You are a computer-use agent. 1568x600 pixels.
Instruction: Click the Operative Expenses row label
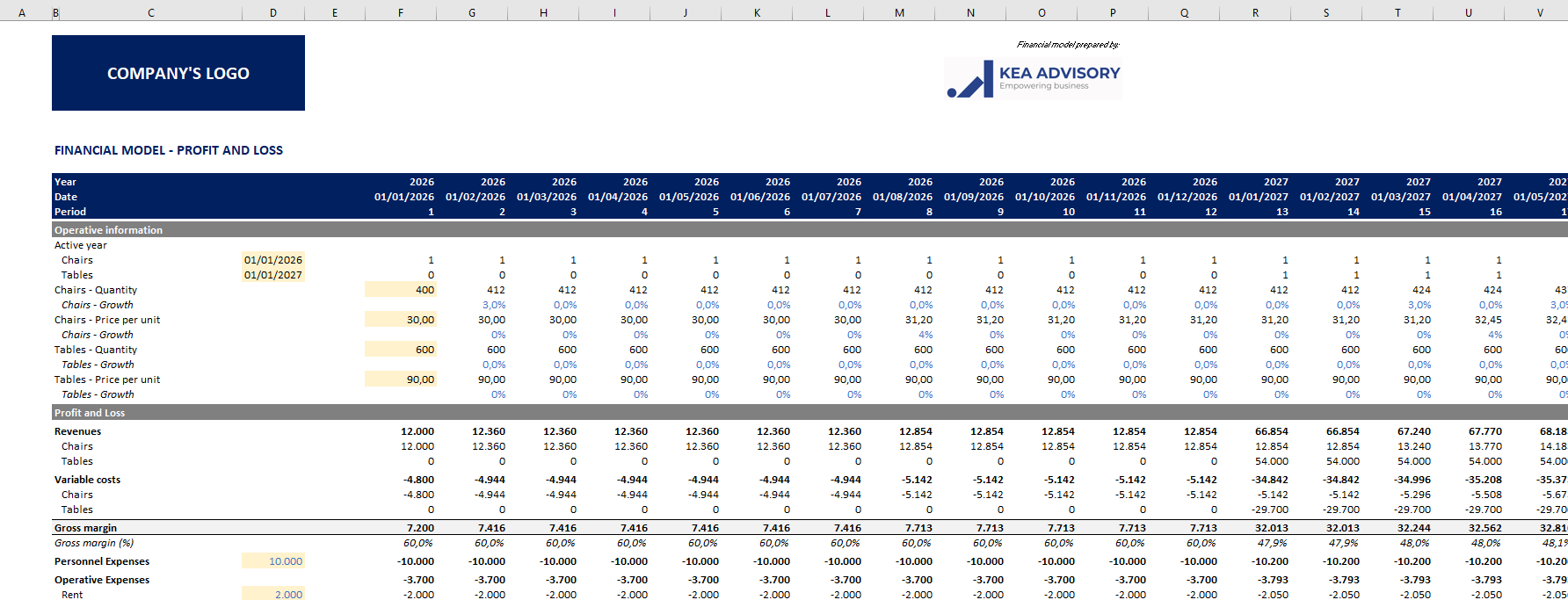pos(102,580)
